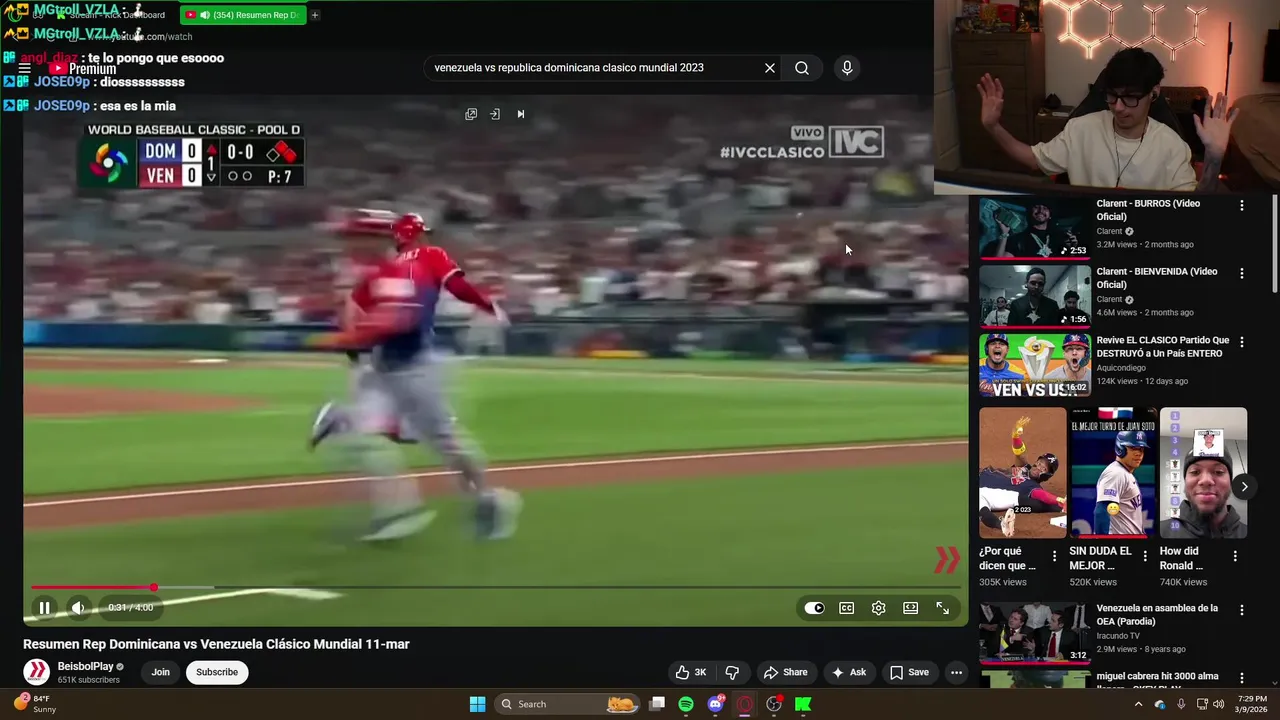Image resolution: width=1280 pixels, height=720 pixels.
Task: Open options for 'How did Ronald' short
Action: (1235, 556)
